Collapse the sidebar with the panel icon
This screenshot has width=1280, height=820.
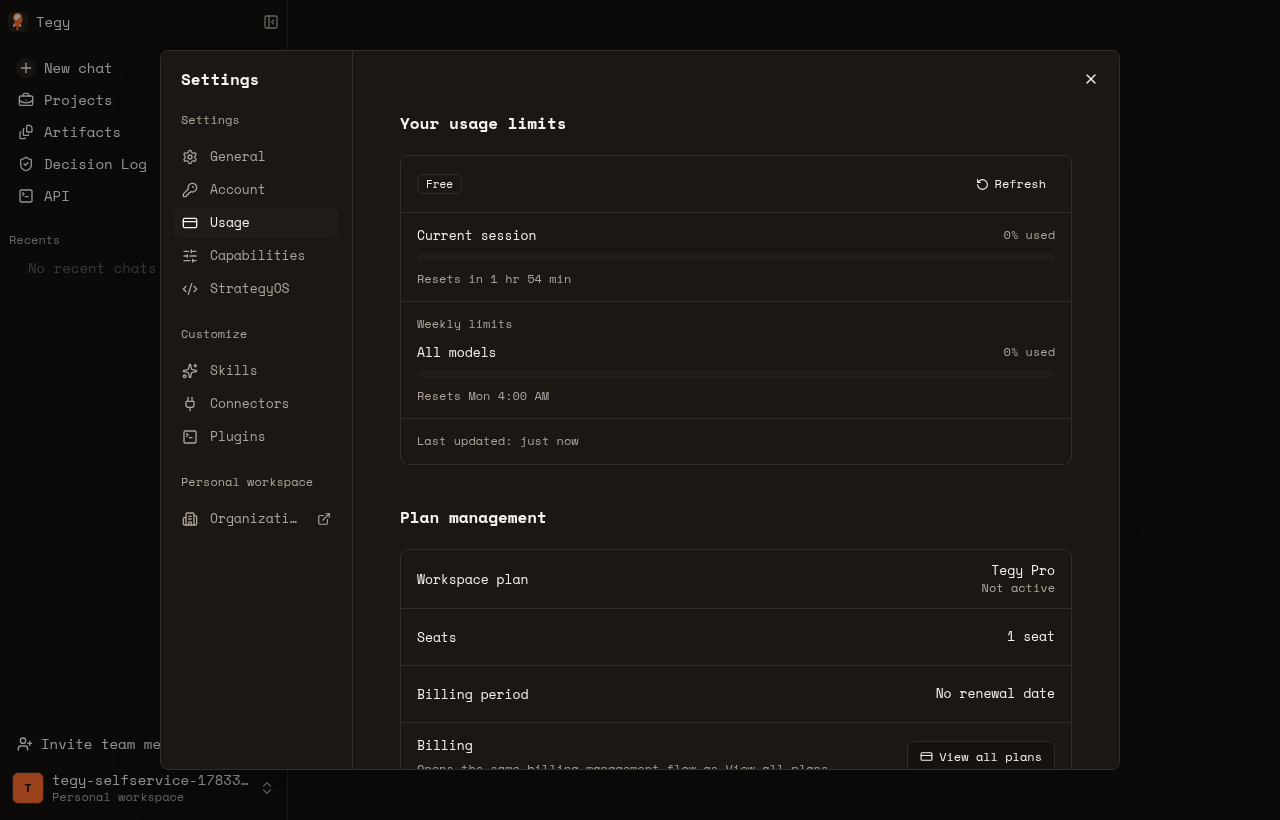coord(271,22)
